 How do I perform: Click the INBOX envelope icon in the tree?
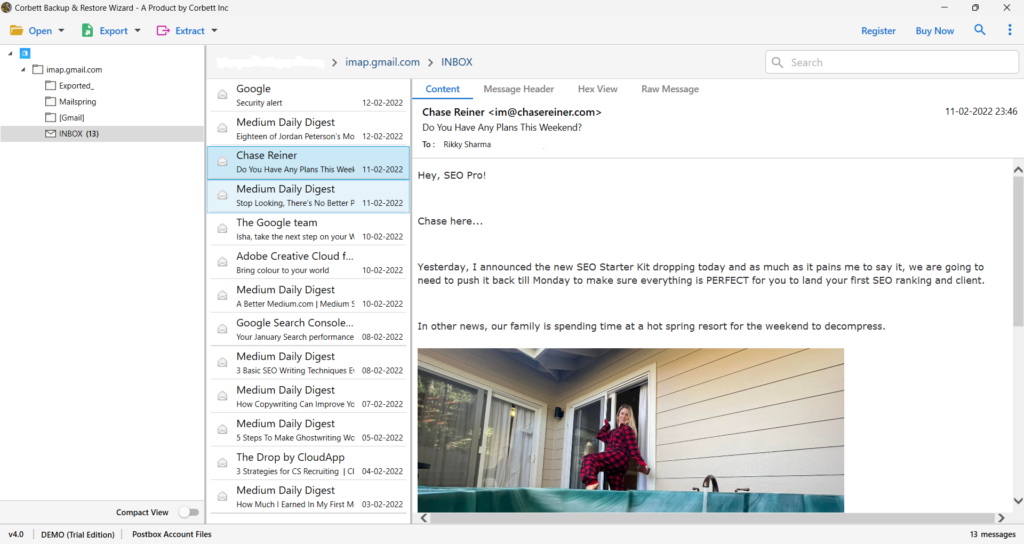pyautogui.click(x=50, y=133)
